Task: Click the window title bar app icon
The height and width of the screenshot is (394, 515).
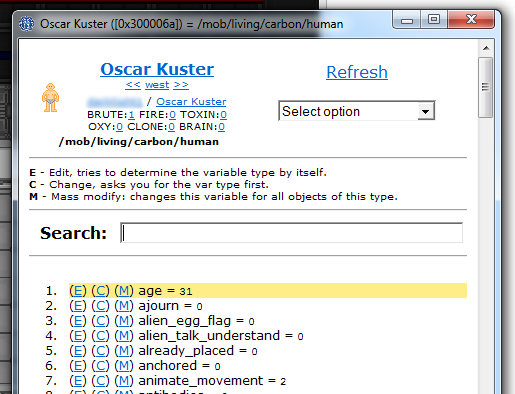Action: pos(26,24)
